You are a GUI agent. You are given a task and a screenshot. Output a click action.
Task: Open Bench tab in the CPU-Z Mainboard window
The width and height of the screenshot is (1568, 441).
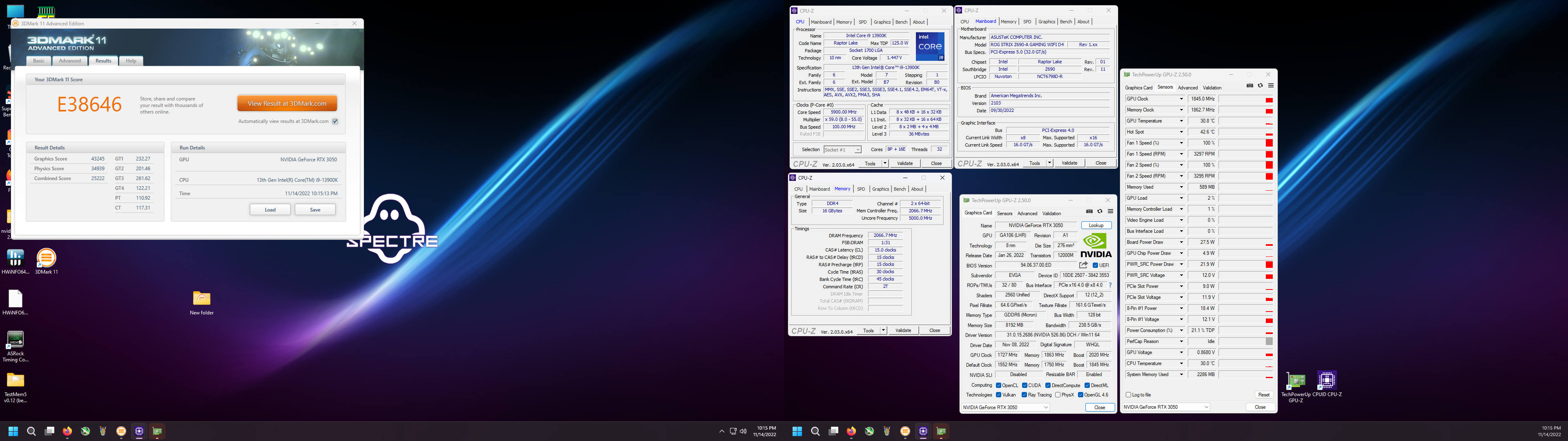(1066, 21)
